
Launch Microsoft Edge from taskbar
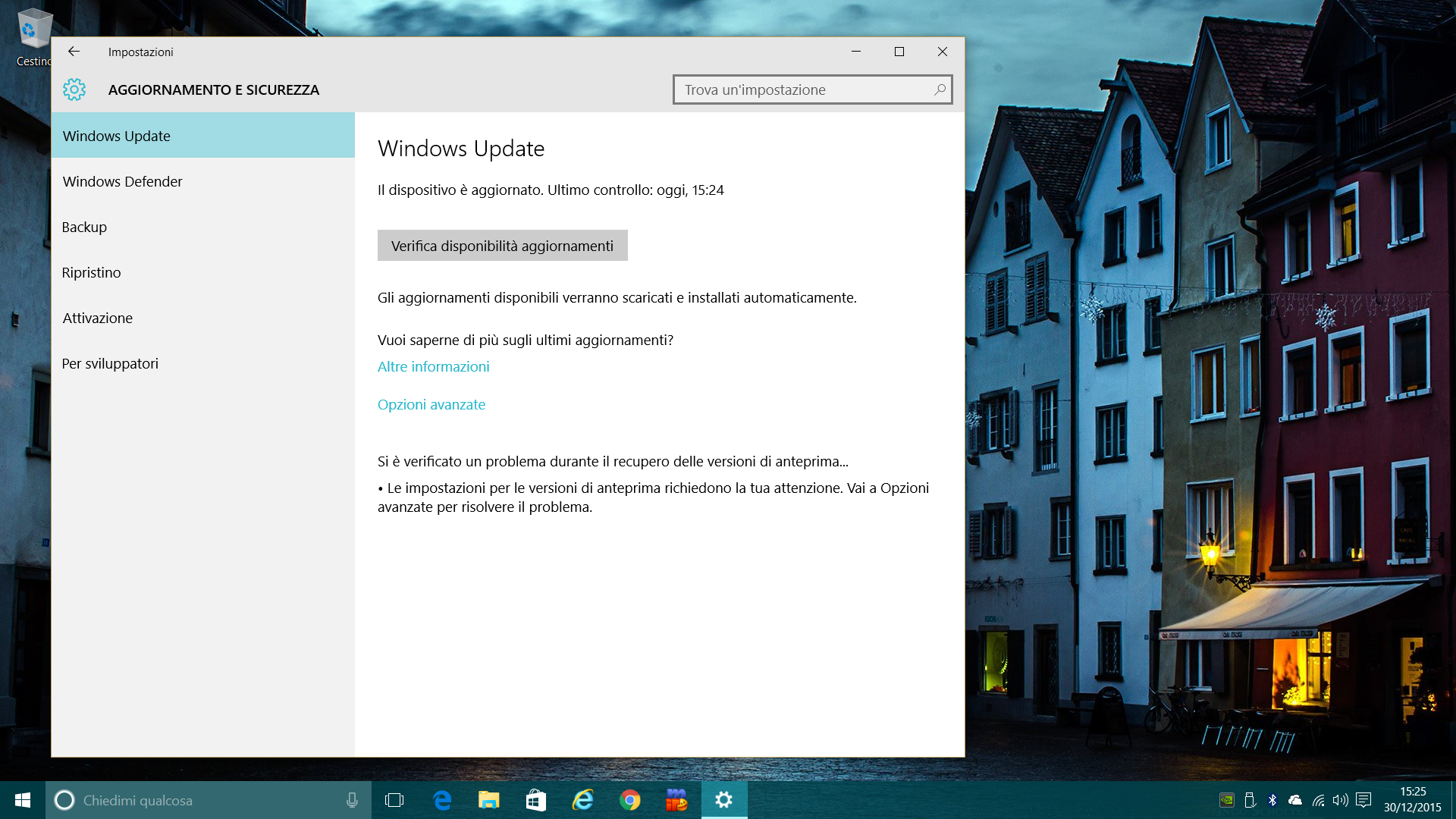pos(442,800)
